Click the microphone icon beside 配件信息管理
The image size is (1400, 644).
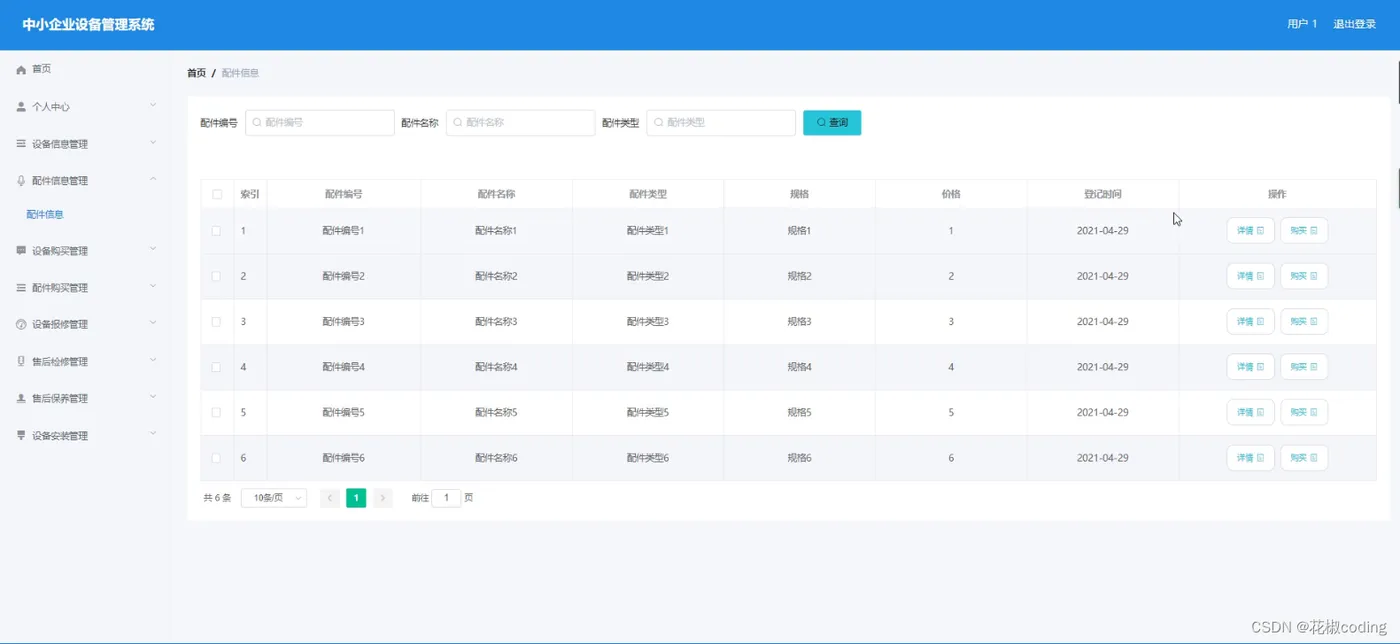21,181
